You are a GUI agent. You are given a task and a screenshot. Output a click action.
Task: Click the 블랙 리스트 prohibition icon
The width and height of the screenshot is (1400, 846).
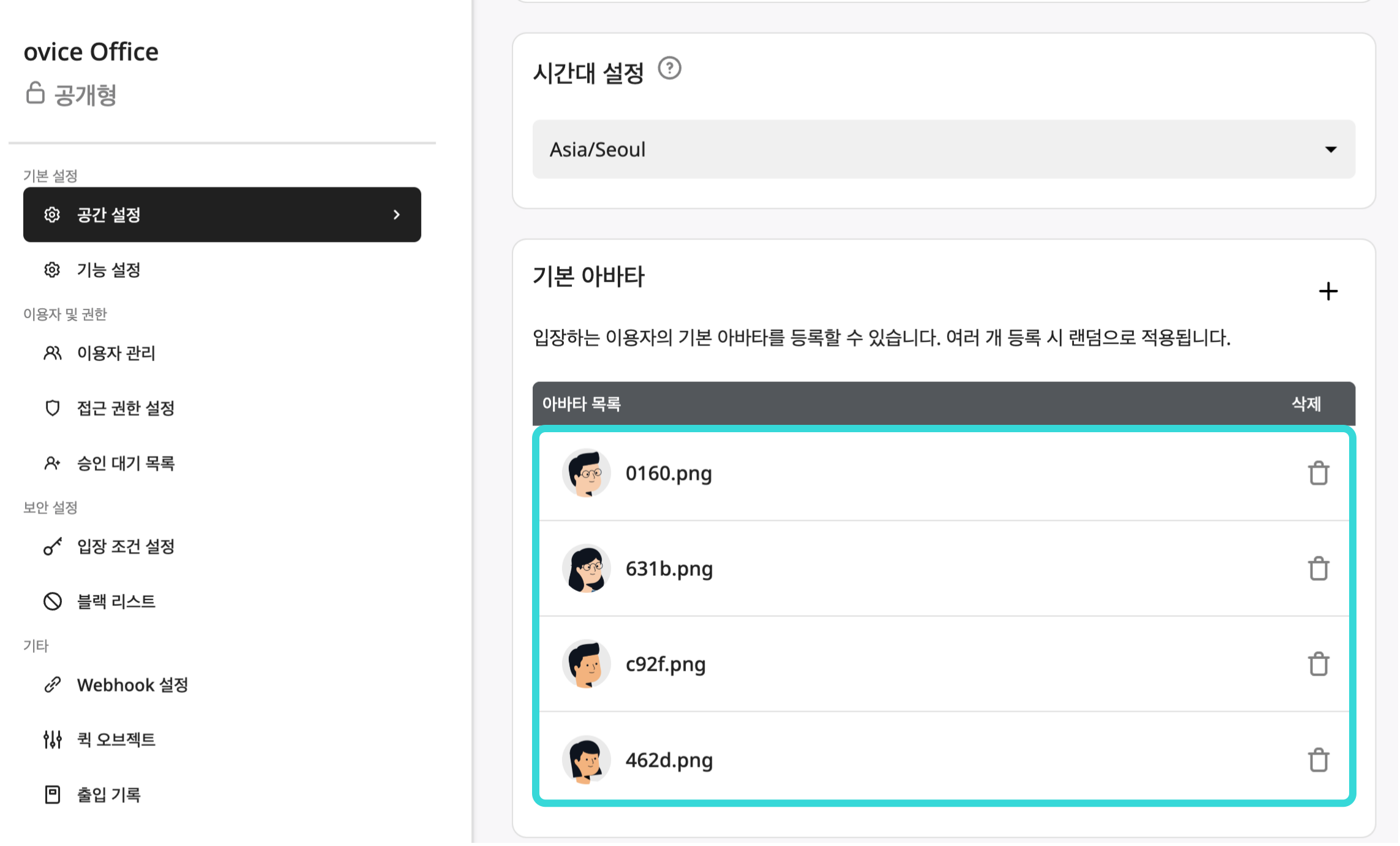pos(53,601)
